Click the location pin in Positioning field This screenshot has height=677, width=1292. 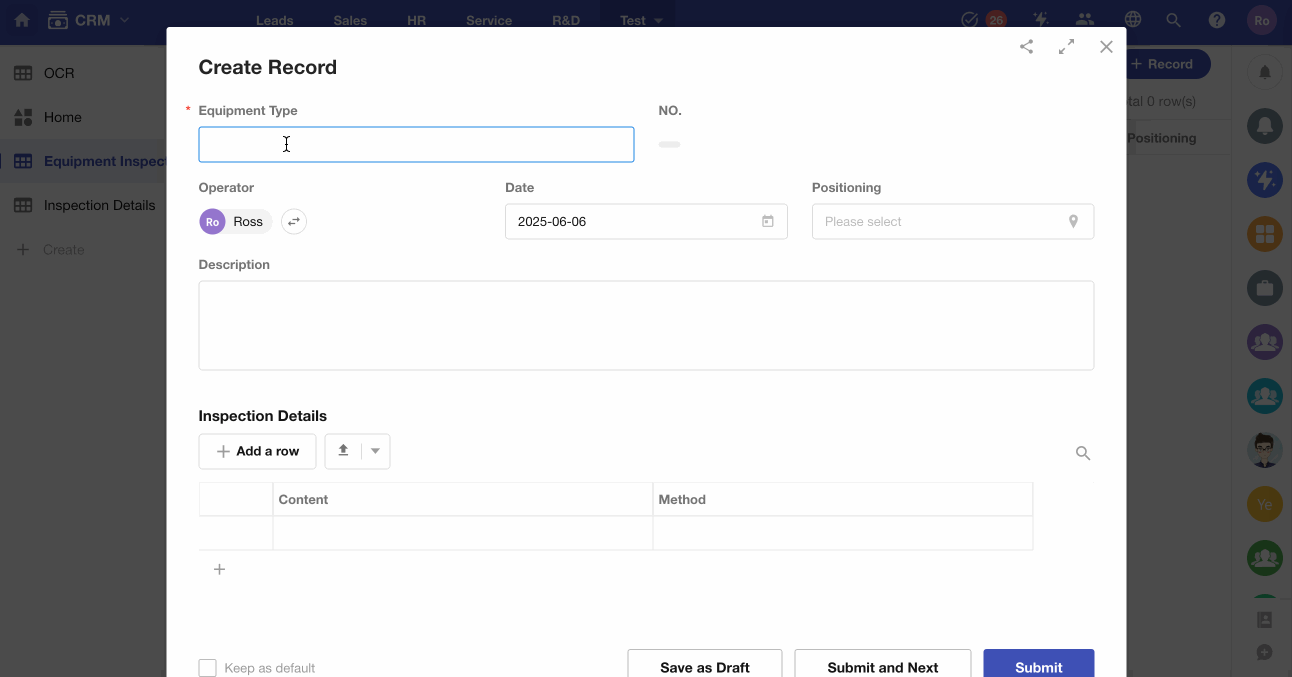[x=1073, y=222]
